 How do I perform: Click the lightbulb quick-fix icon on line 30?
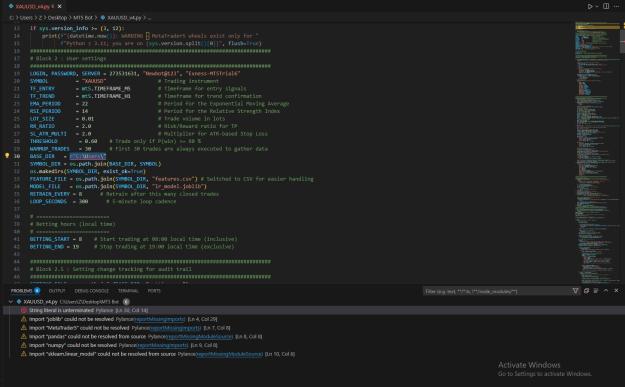(x=7, y=156)
